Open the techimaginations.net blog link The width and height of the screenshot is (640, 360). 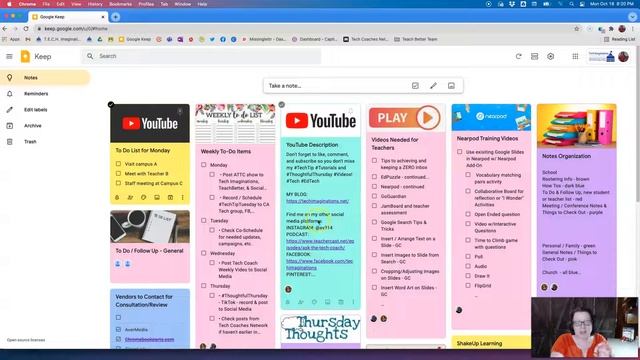tap(317, 201)
